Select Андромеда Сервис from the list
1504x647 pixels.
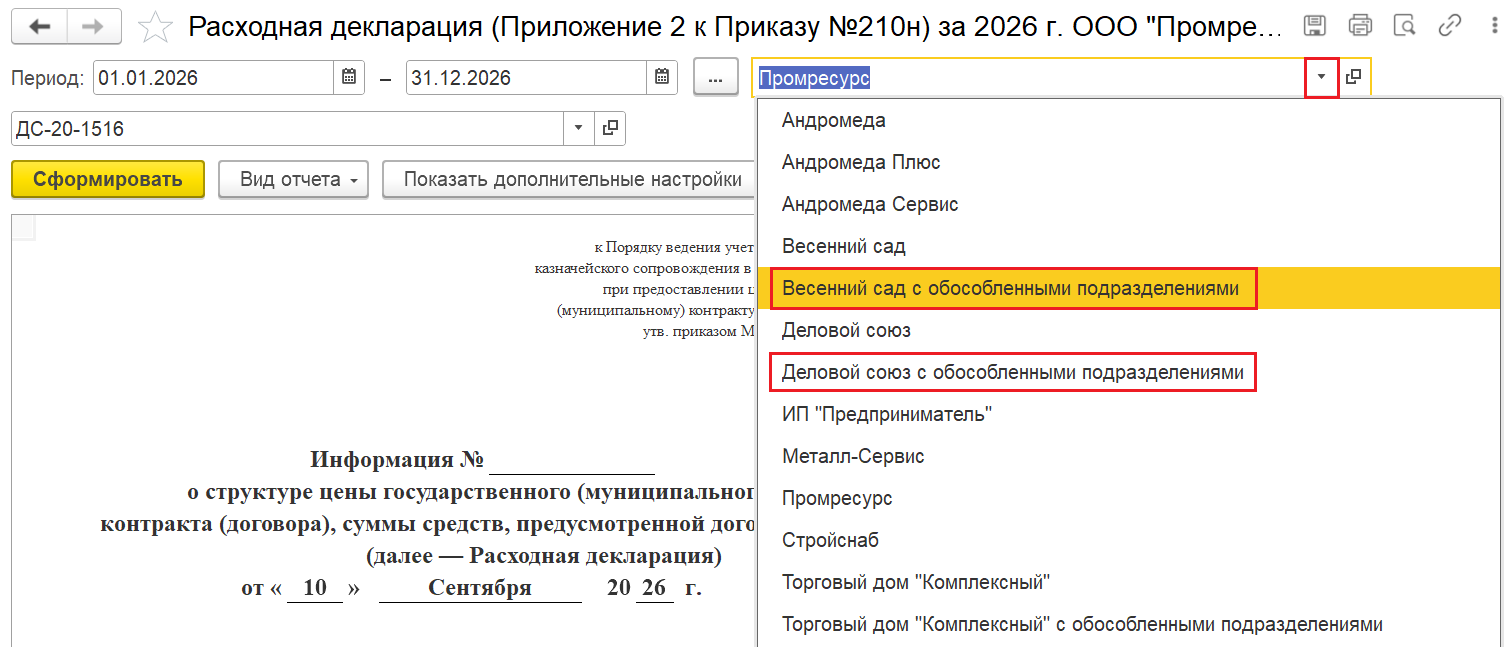pos(1127,204)
